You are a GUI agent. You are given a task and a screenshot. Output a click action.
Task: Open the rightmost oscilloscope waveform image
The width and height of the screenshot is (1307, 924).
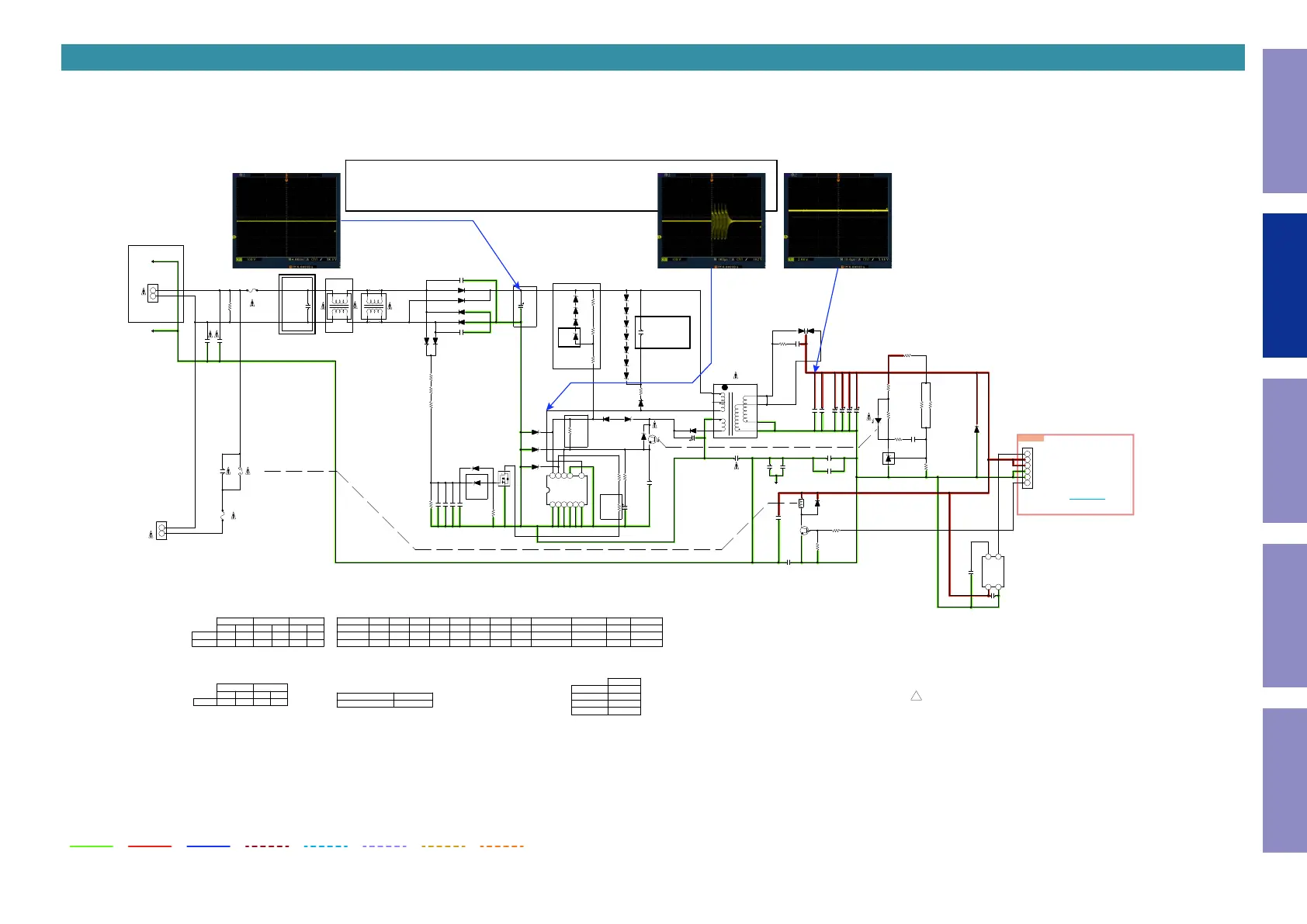pyautogui.click(x=837, y=220)
